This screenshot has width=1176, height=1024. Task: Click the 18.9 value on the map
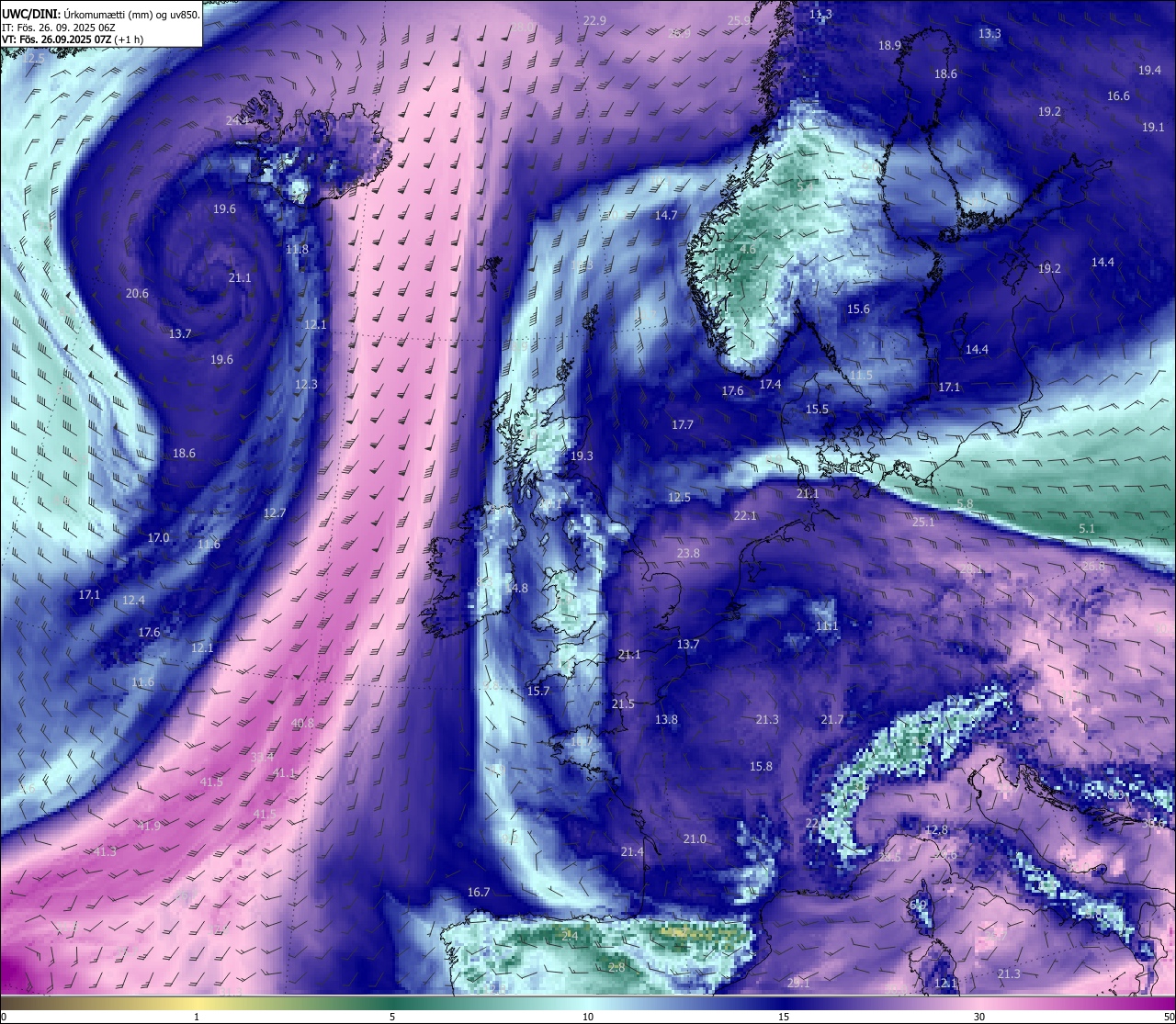889,45
